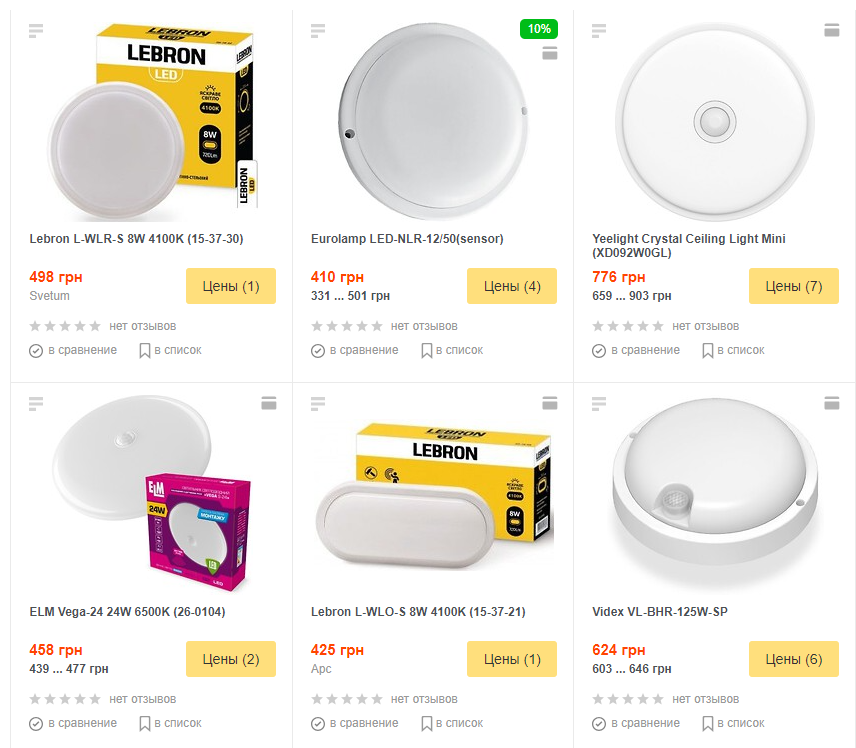The width and height of the screenshot is (856, 748).
Task: Add ELM Vega-24 to comparison
Action: tap(73, 723)
